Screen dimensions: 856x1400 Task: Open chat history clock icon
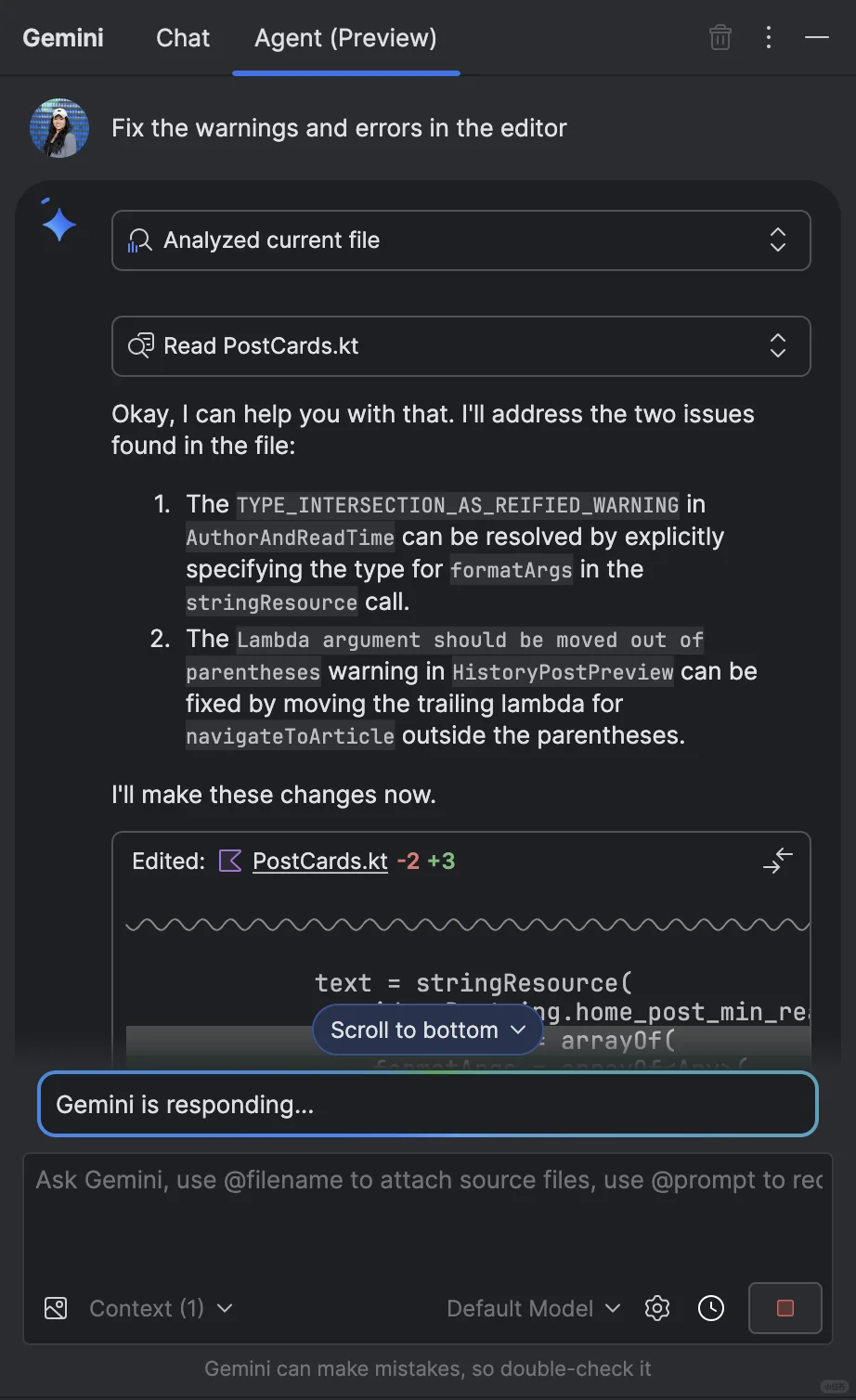click(711, 1308)
